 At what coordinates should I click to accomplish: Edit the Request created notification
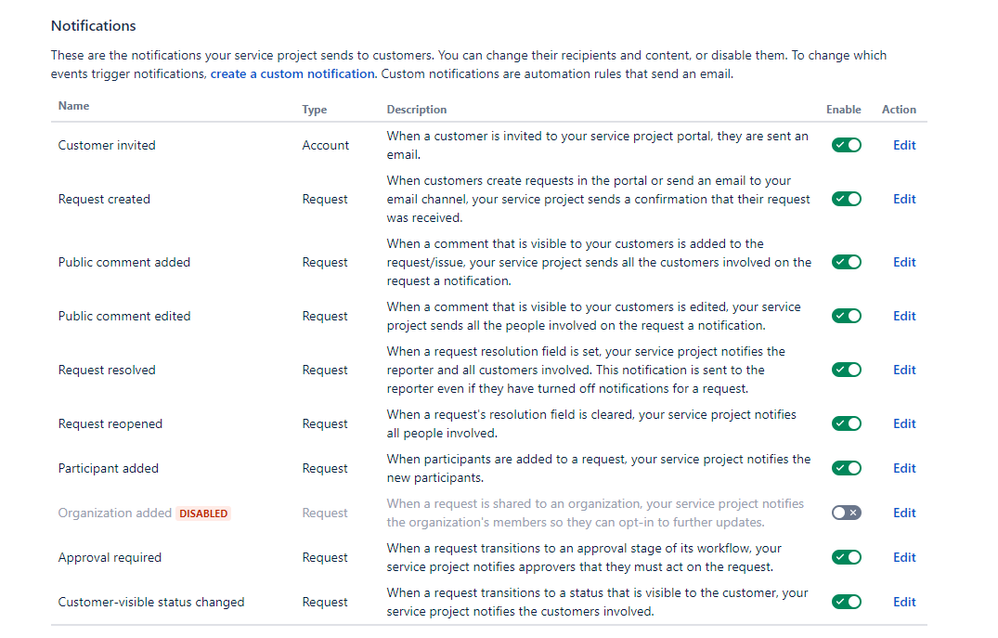pos(903,199)
